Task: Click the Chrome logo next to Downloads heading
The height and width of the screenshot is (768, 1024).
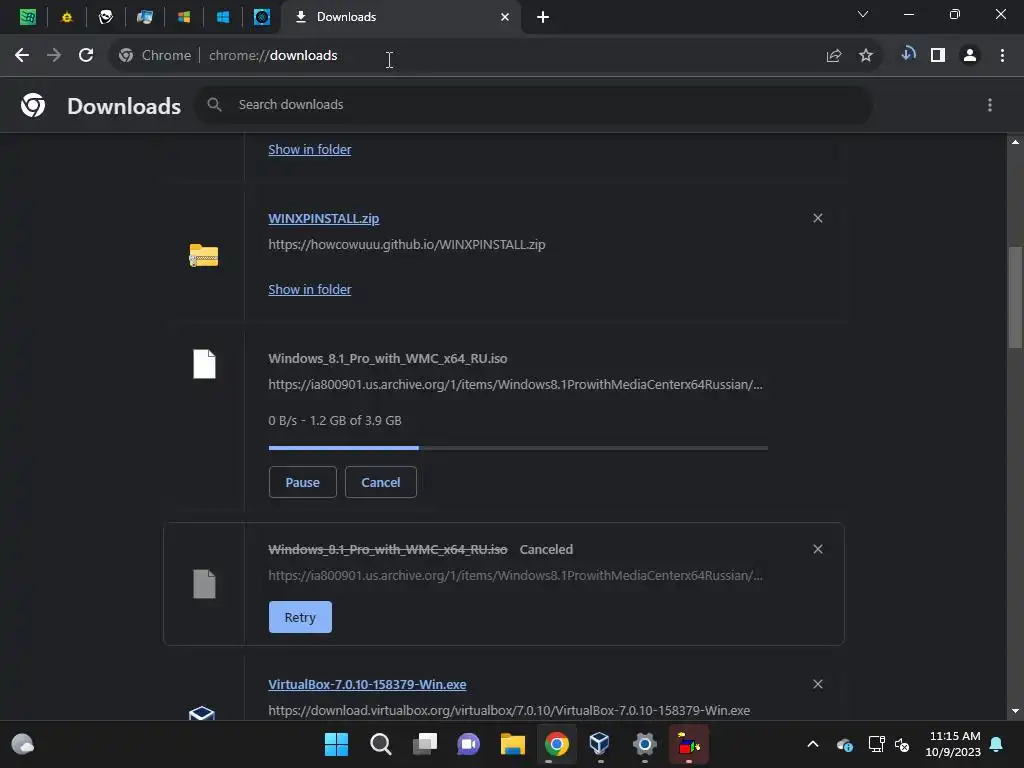Action: (x=33, y=105)
